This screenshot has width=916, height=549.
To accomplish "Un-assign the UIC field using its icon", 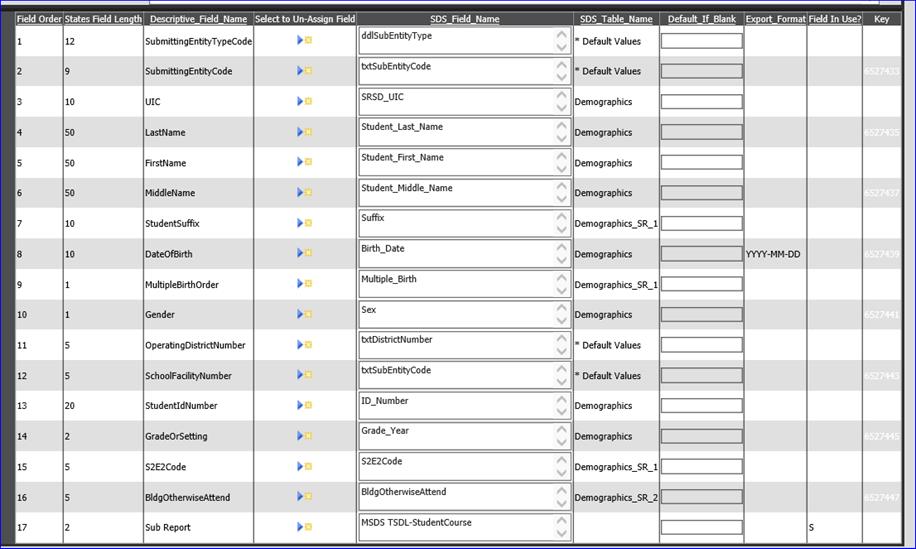I will [x=304, y=102].
